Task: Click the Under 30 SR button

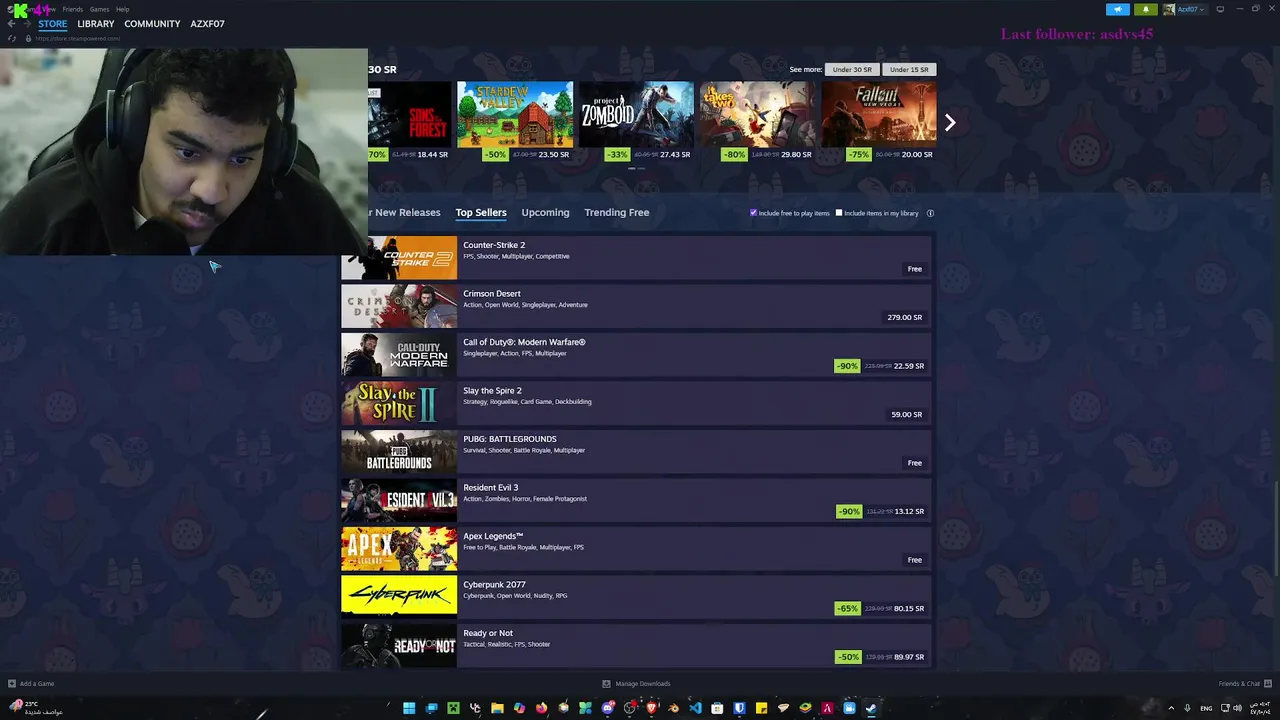Action: (852, 70)
